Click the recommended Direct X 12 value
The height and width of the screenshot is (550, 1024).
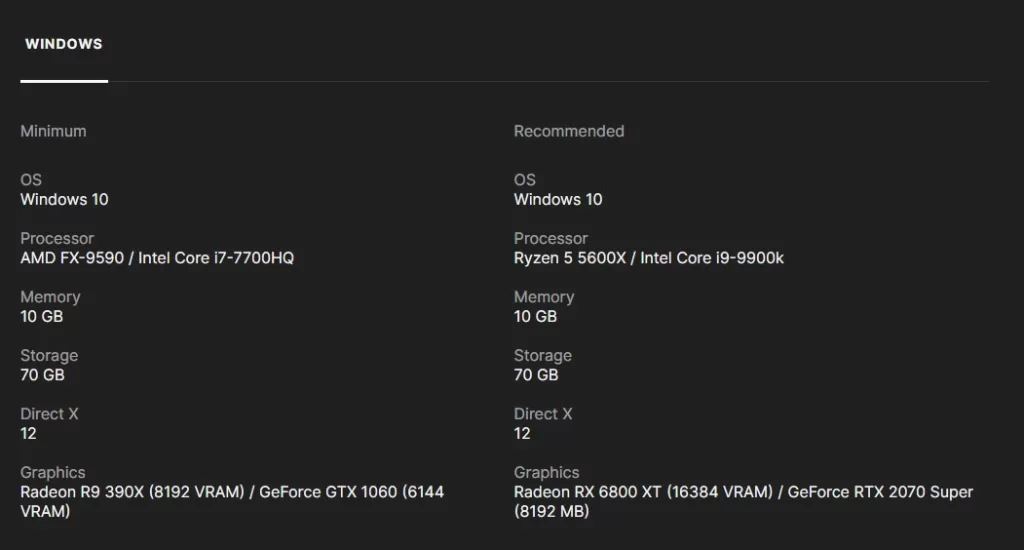[522, 433]
